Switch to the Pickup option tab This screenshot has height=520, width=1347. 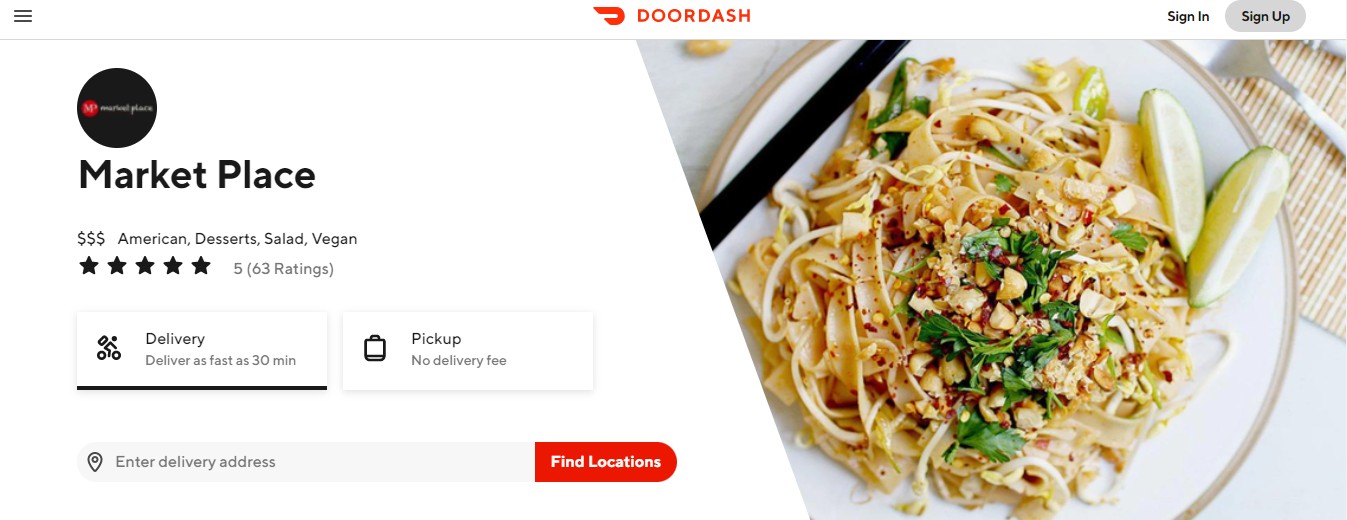point(468,350)
